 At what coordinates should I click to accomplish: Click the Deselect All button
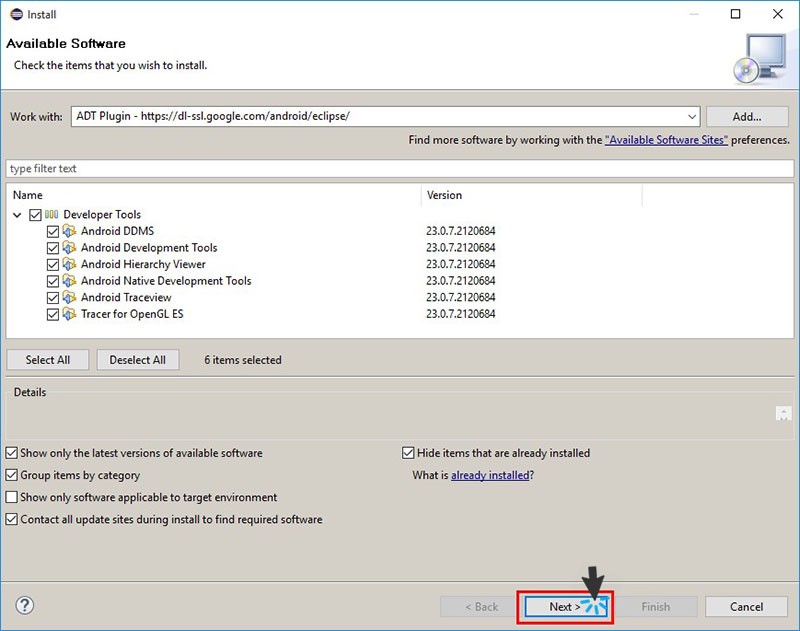138,360
